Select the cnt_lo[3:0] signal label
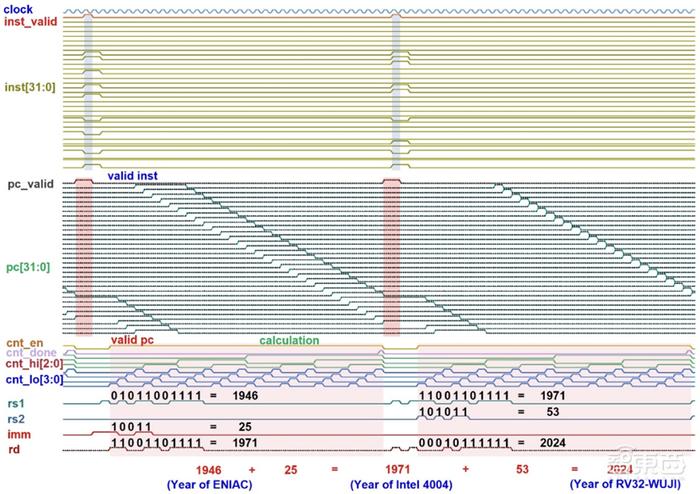This screenshot has height=494, width=700. coord(34,380)
